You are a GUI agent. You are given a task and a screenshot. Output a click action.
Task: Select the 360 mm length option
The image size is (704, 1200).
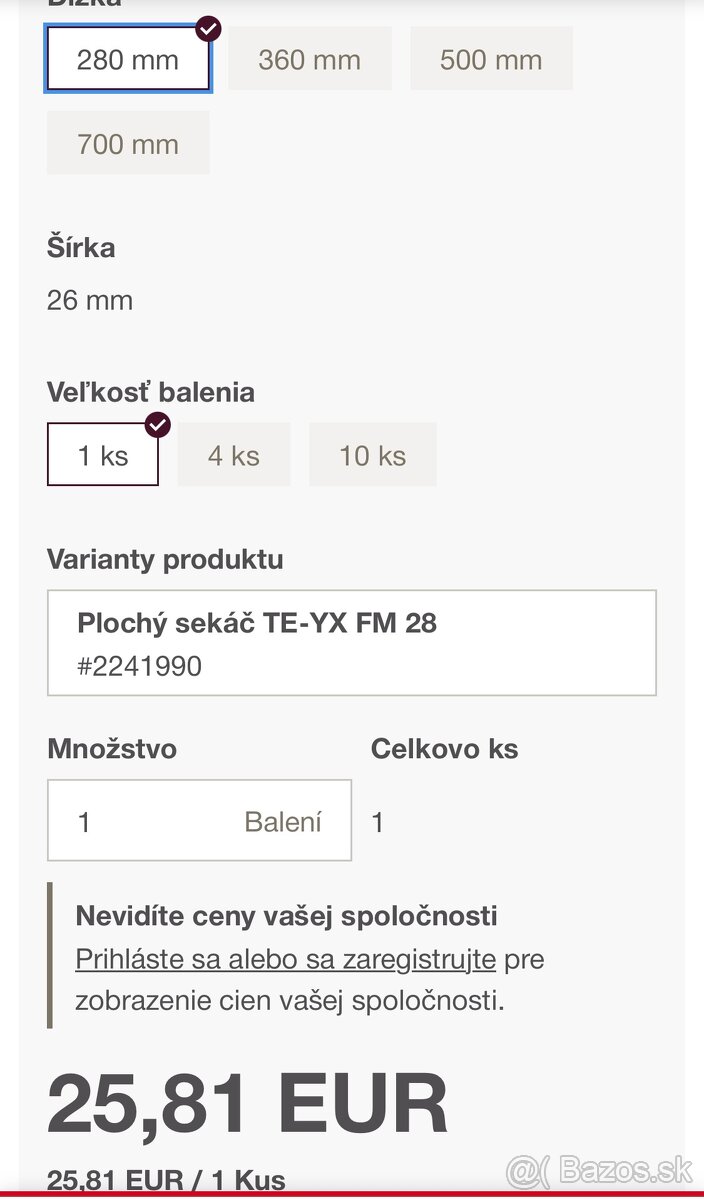click(309, 60)
